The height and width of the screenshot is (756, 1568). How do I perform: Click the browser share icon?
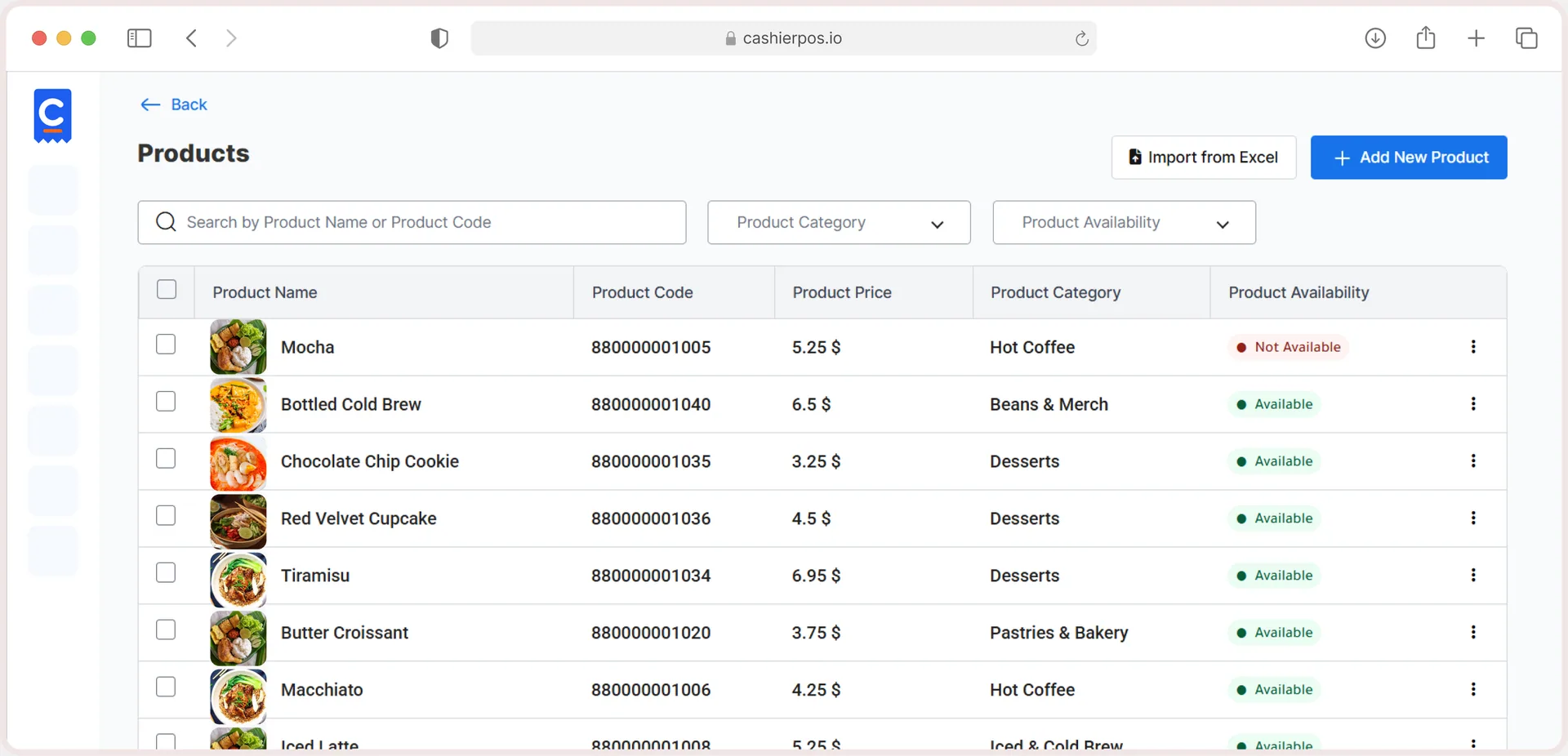[1426, 38]
